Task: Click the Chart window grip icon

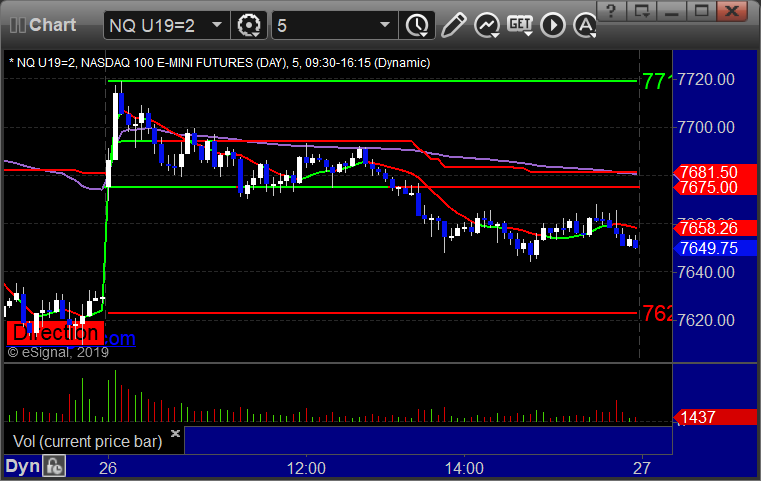Action: [17, 25]
